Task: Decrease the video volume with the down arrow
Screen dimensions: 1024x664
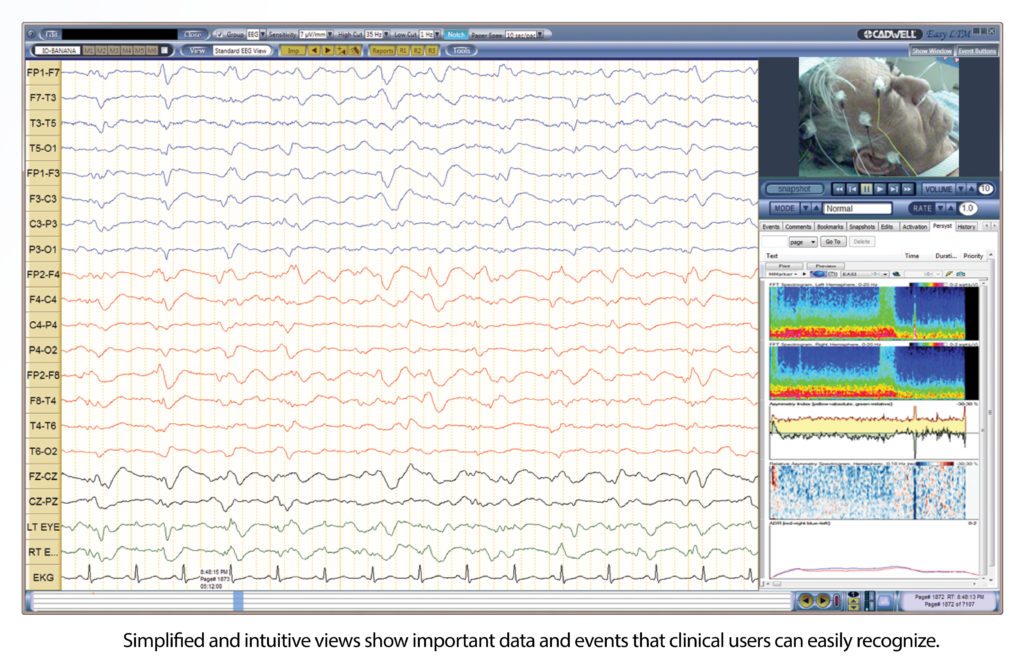Action: coord(961,188)
